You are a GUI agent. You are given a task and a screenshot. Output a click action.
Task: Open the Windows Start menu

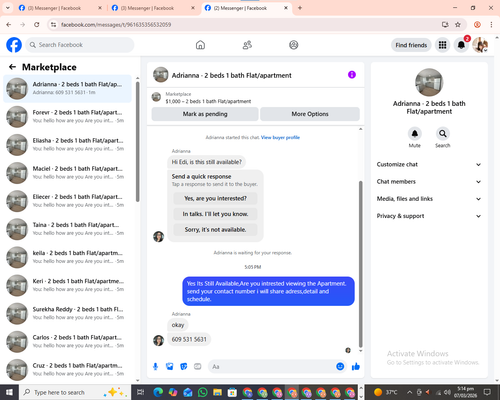[9, 392]
